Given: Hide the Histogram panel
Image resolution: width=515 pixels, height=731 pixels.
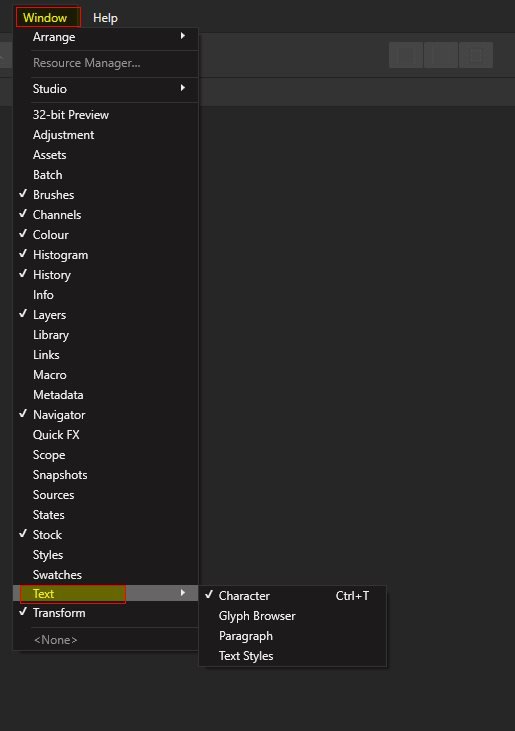Looking at the screenshot, I should coord(105,255).
